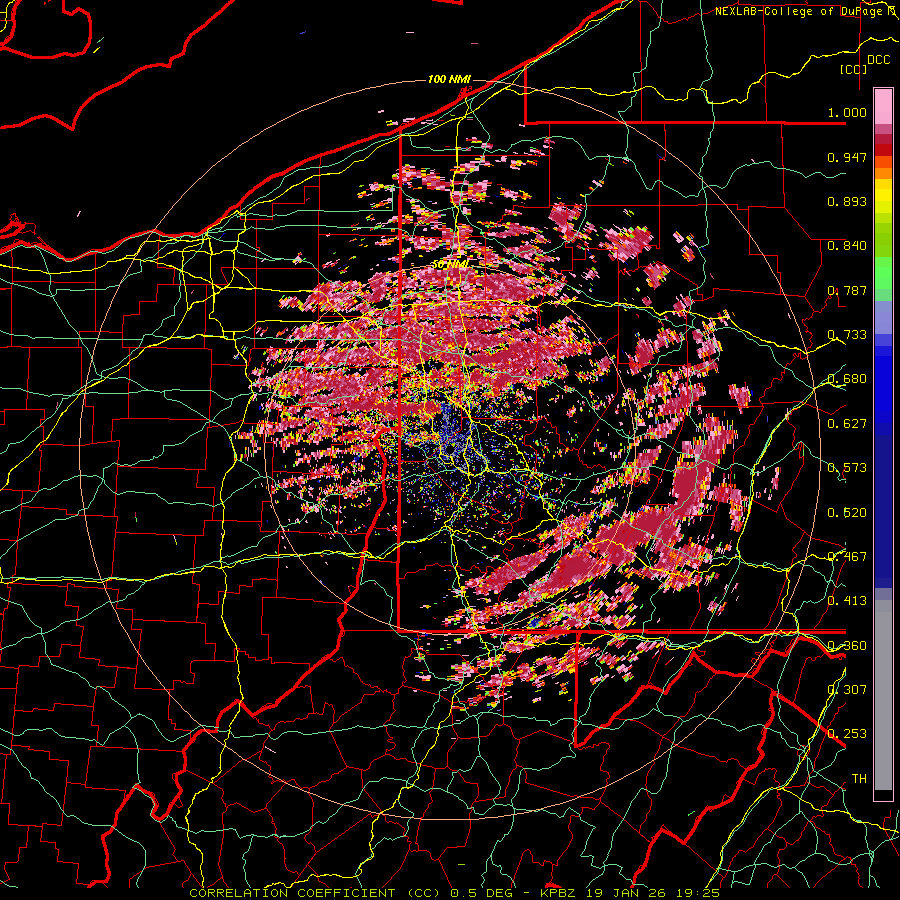Click the 0.787 scale value
The image size is (900, 900).
847,290
